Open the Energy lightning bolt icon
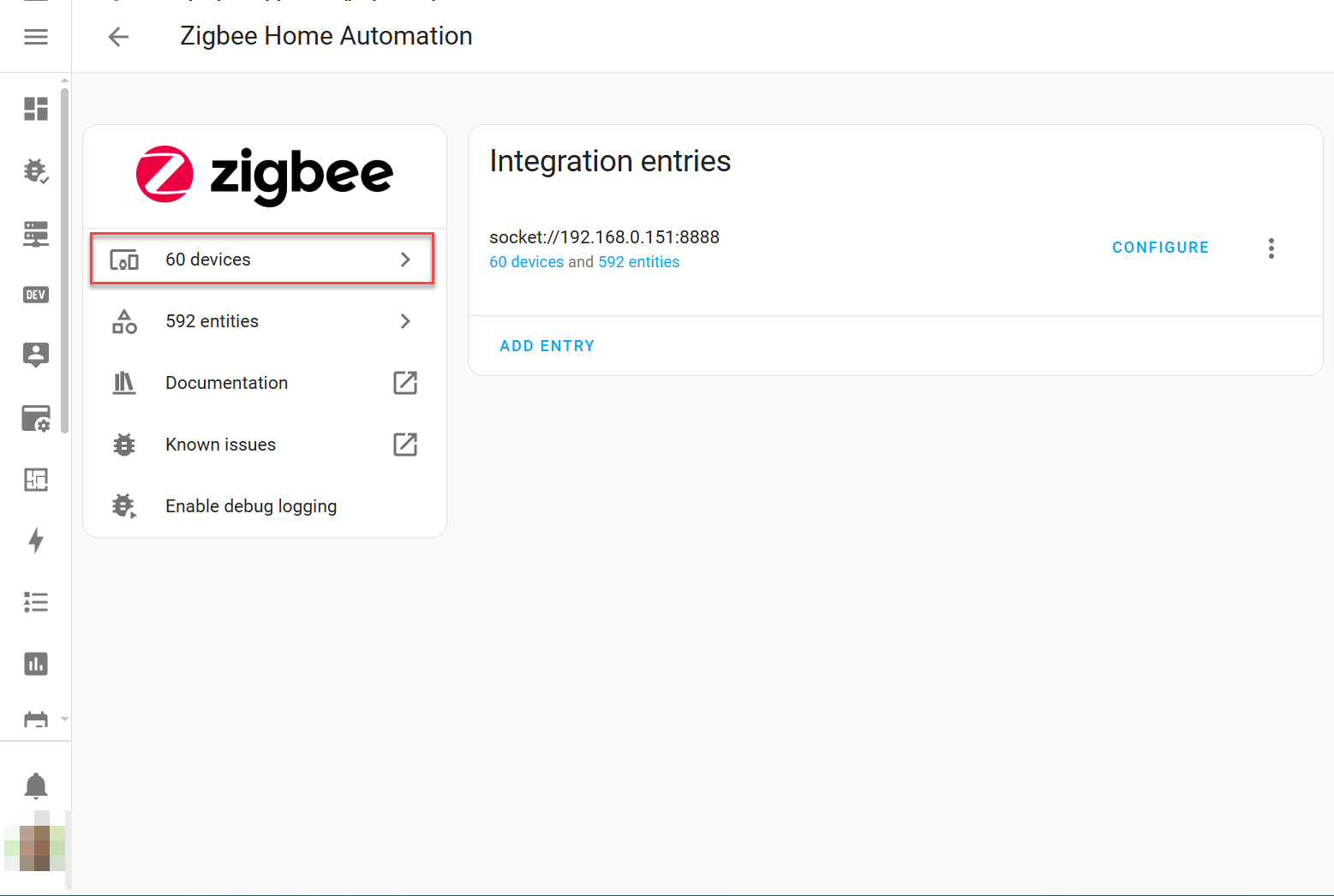 [x=36, y=541]
